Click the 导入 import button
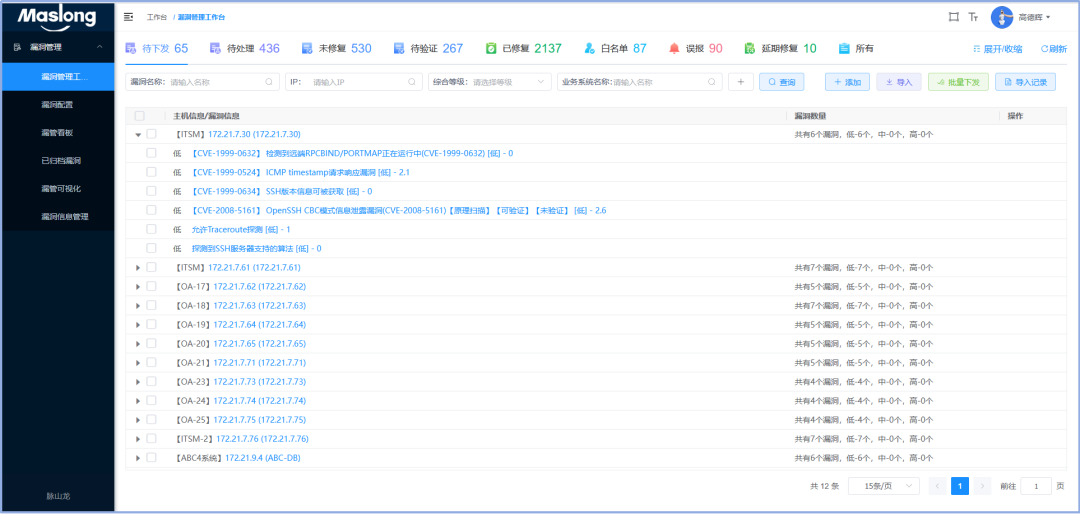 pos(899,82)
